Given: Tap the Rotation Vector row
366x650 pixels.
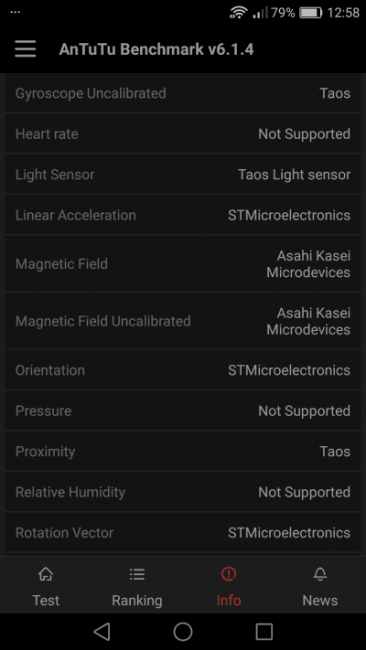Looking at the screenshot, I should coord(183,533).
